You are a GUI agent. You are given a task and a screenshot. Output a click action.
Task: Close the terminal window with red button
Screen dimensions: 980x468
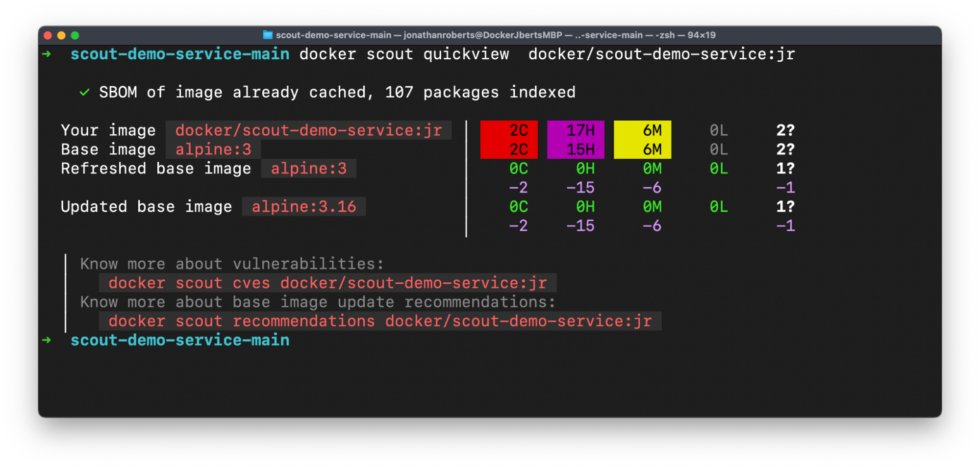click(48, 36)
